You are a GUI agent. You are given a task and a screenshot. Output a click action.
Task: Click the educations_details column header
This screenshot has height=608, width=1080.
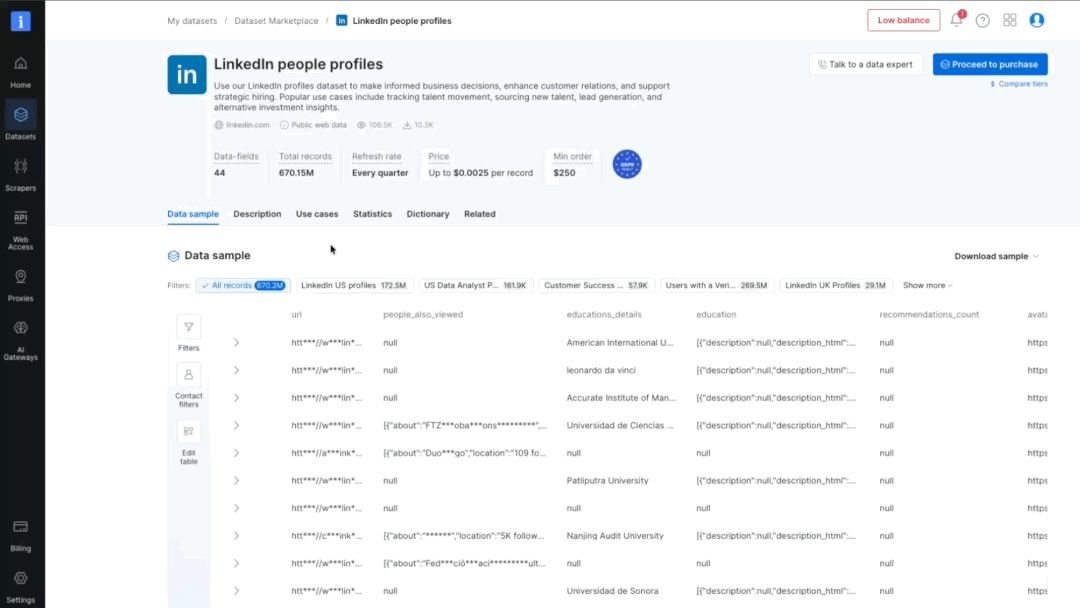[x=604, y=315]
